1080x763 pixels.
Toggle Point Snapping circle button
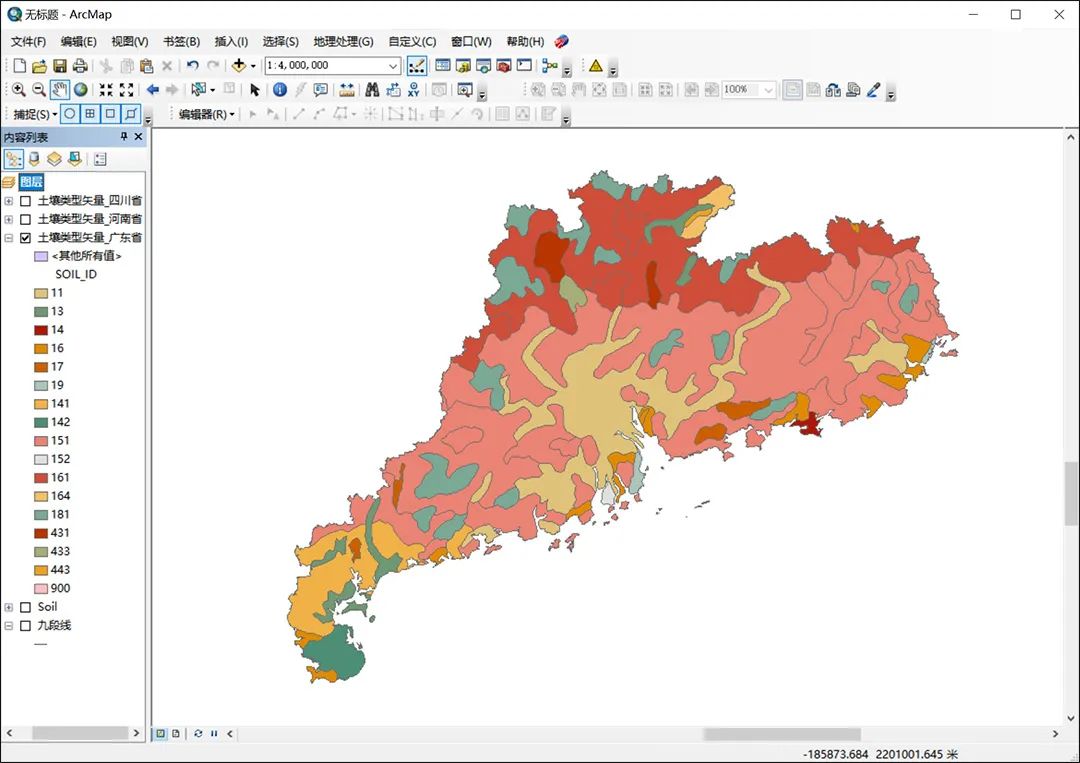[x=70, y=114]
